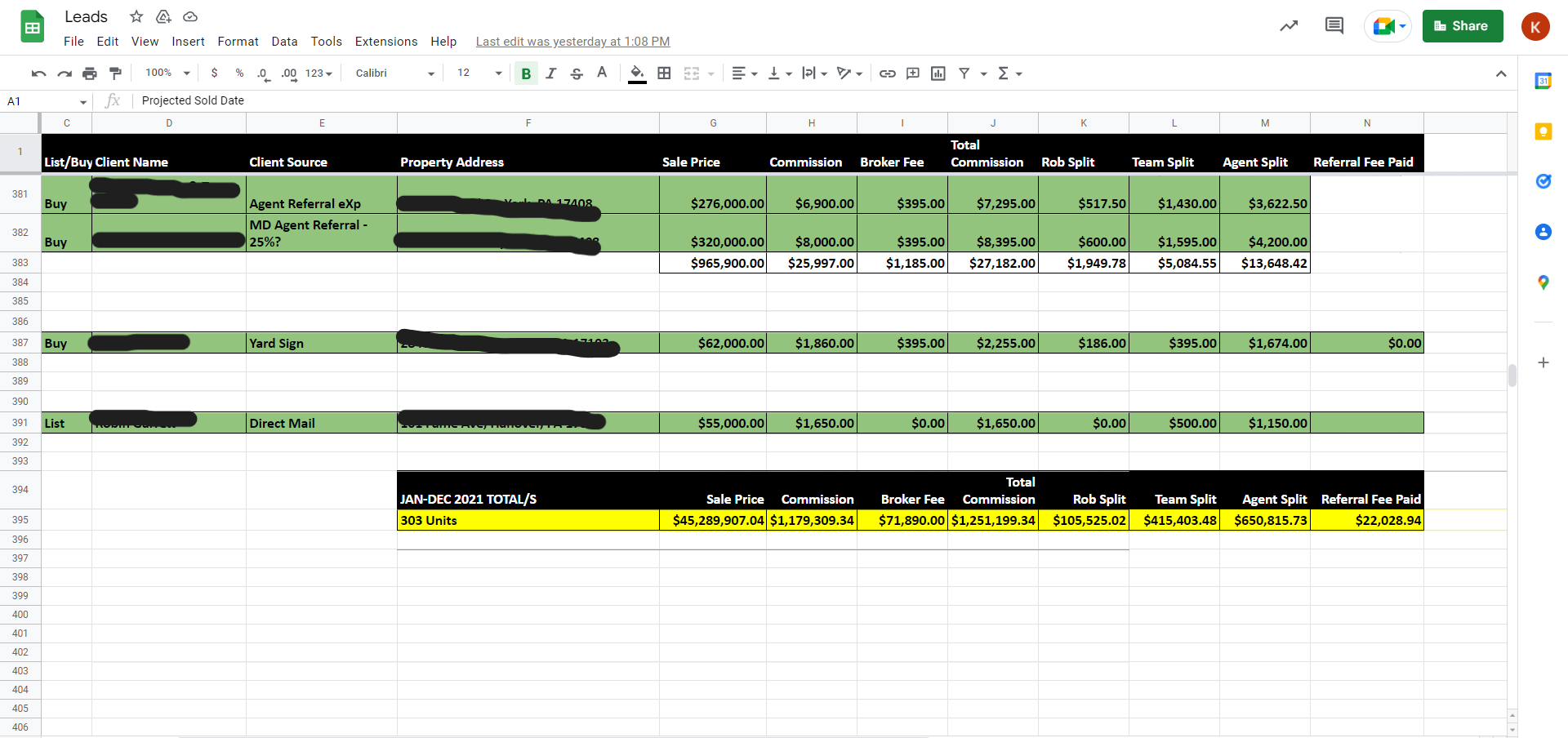Open comment history icon
Viewport: 1568px width, 738px height.
(1334, 26)
